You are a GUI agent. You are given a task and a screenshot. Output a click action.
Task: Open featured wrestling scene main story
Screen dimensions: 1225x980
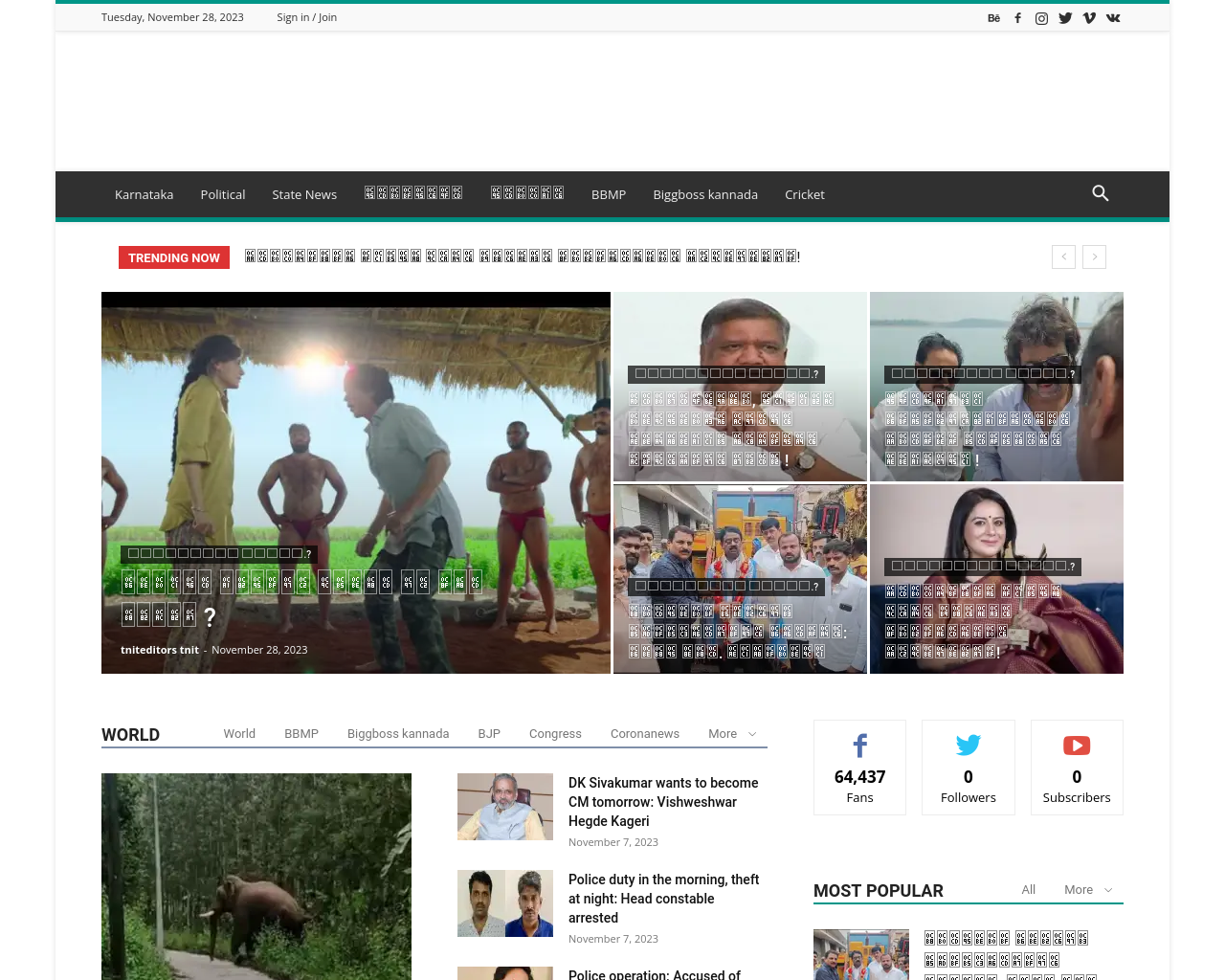coord(356,483)
